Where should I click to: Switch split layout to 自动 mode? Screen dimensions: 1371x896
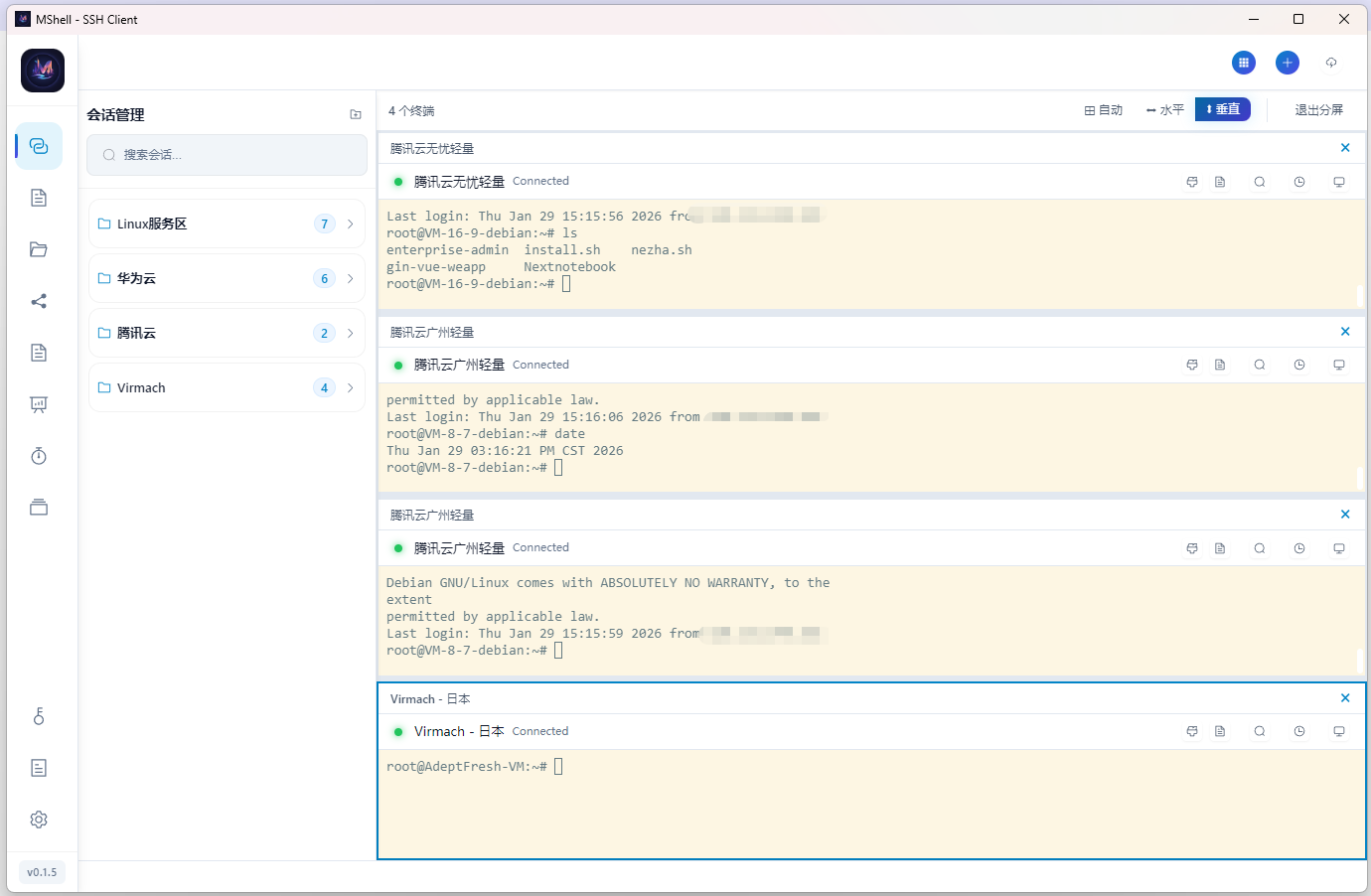pyautogui.click(x=1103, y=110)
